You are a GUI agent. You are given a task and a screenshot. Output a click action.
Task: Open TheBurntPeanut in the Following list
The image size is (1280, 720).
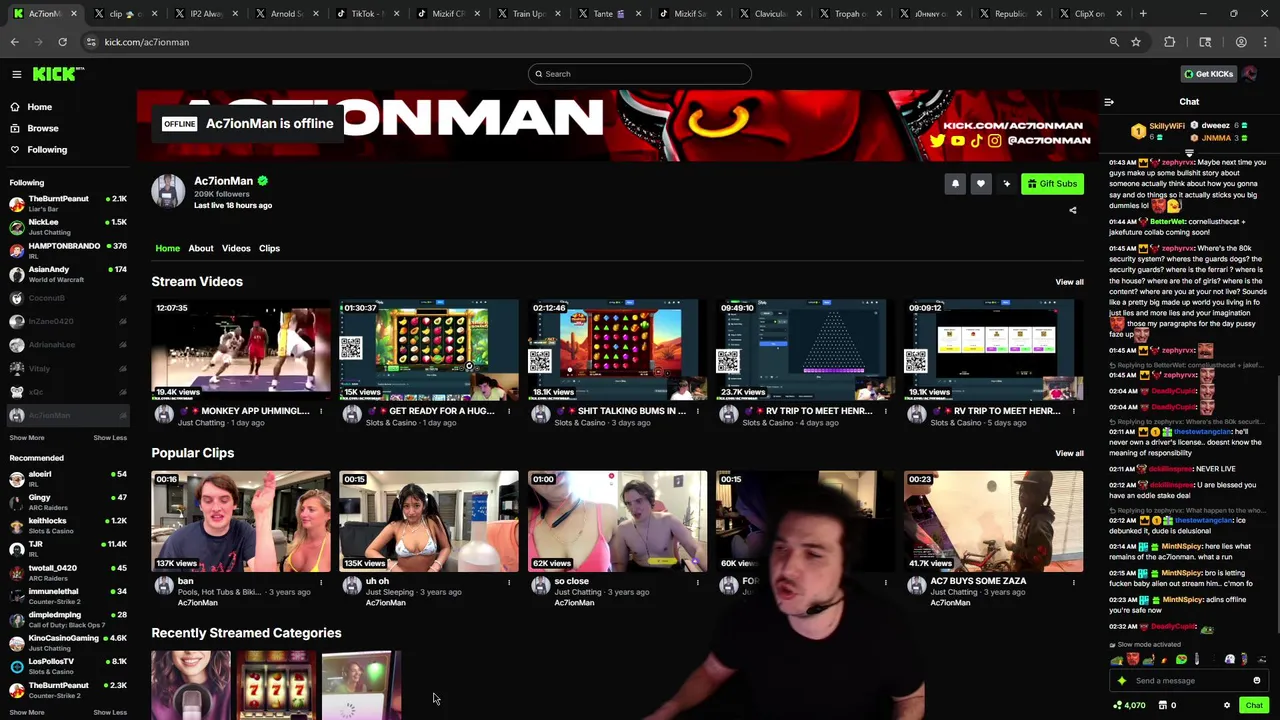(x=68, y=203)
